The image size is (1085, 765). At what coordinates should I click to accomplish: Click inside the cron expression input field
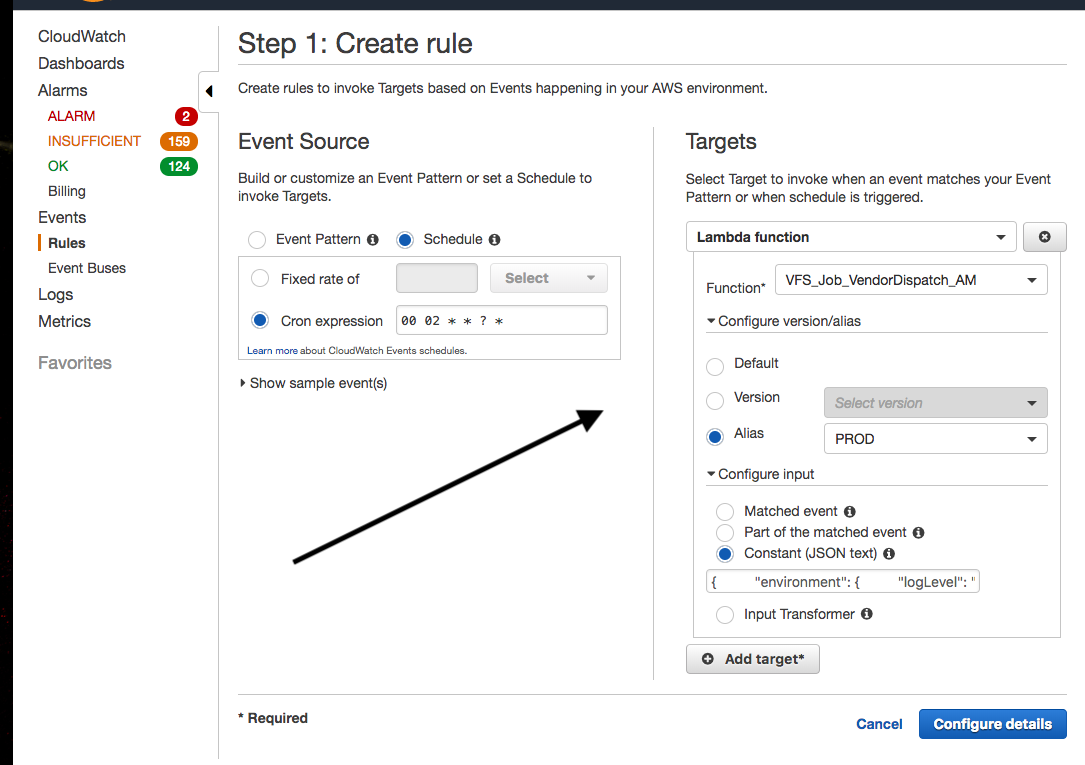pos(500,320)
